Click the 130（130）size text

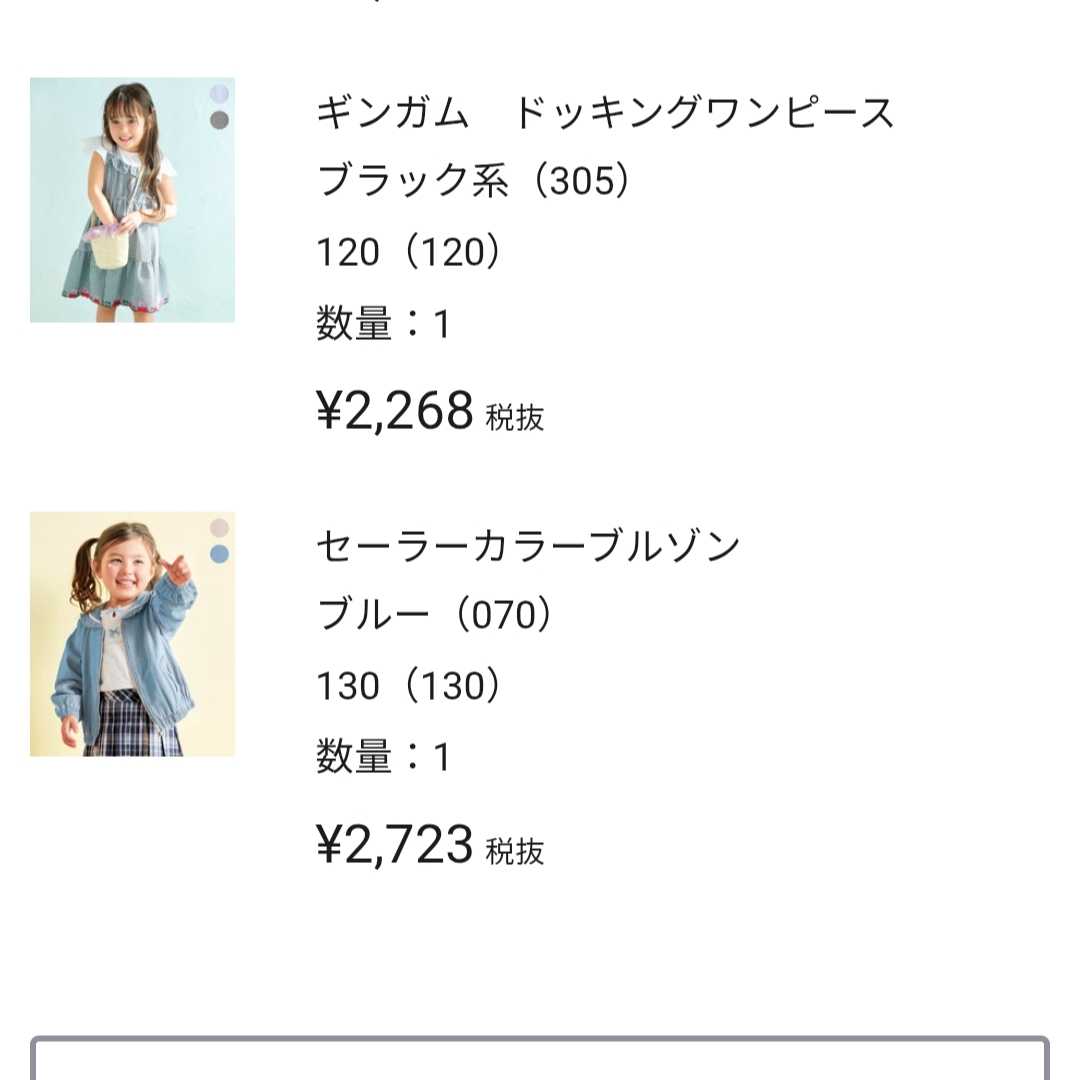click(408, 685)
